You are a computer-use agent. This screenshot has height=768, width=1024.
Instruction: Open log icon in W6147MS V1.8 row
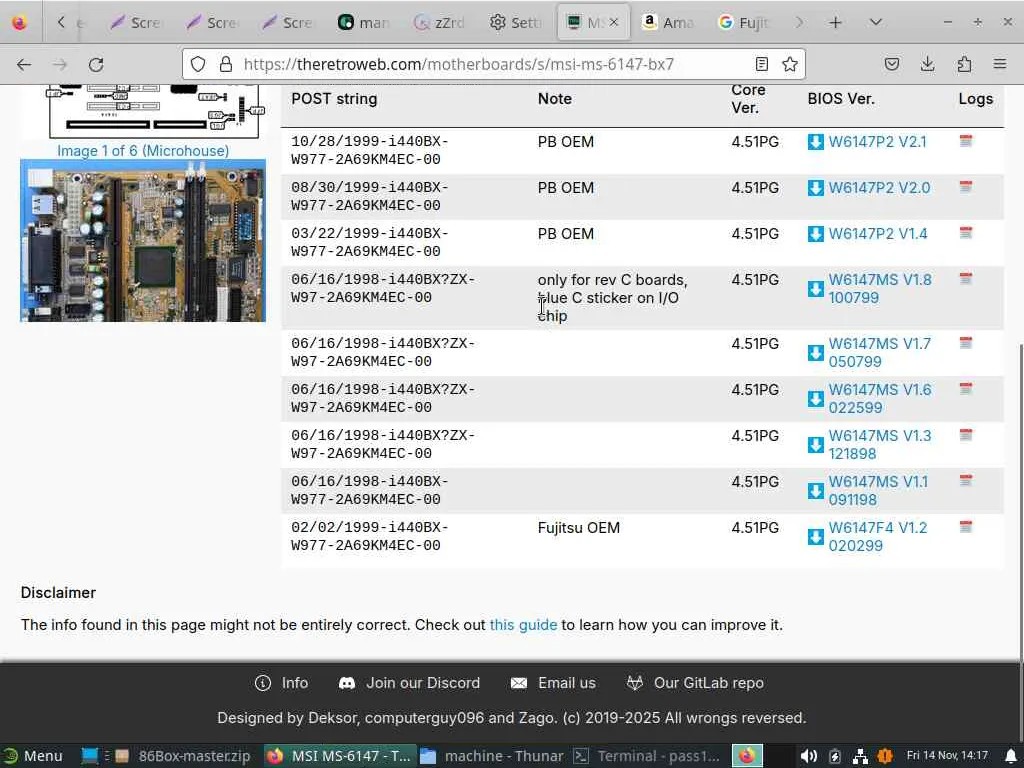[x=966, y=279]
